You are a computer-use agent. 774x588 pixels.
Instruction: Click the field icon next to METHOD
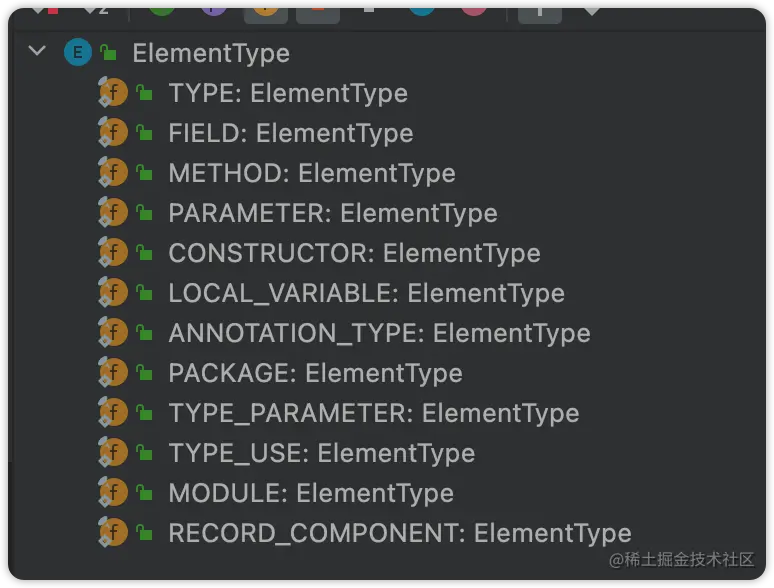[x=114, y=173]
